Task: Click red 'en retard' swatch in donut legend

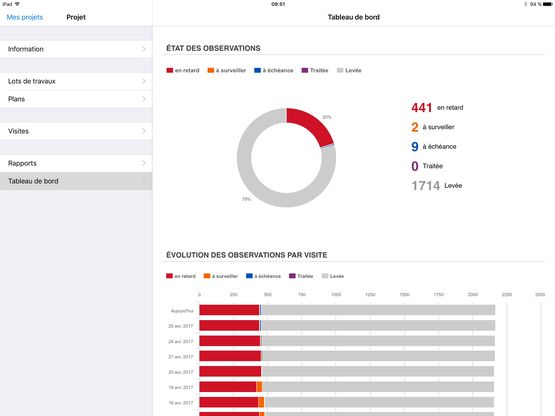Action: tap(170, 70)
